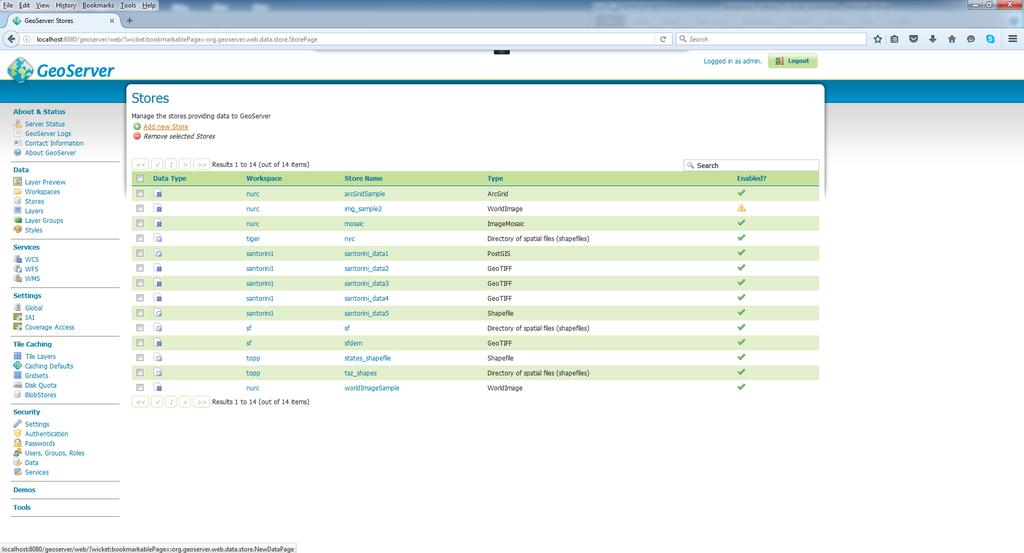This screenshot has height=553, width=1024.
Task: Click the Stores table Search field
Action: tap(751, 165)
